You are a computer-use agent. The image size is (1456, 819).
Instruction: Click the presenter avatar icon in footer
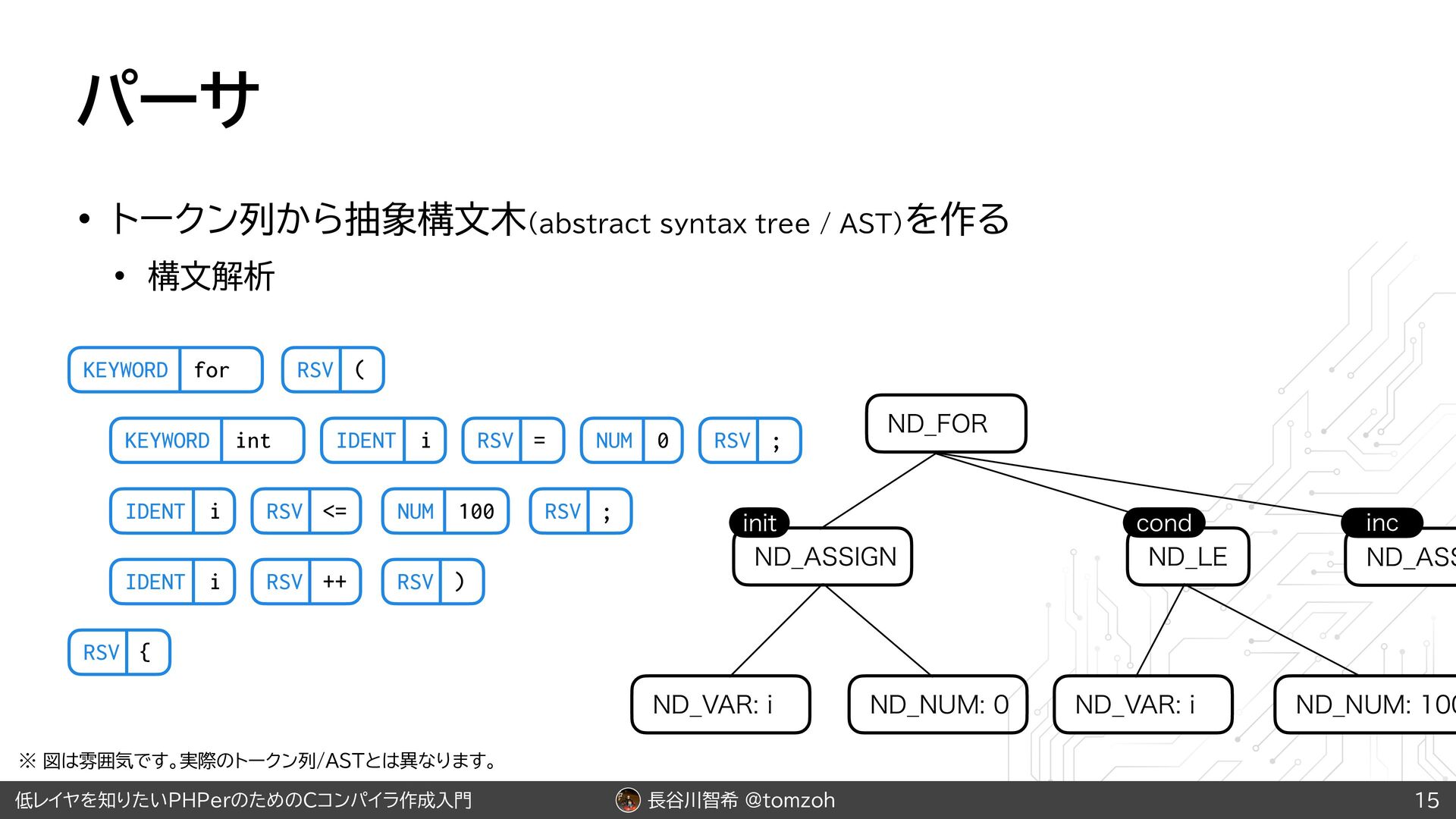[x=628, y=800]
